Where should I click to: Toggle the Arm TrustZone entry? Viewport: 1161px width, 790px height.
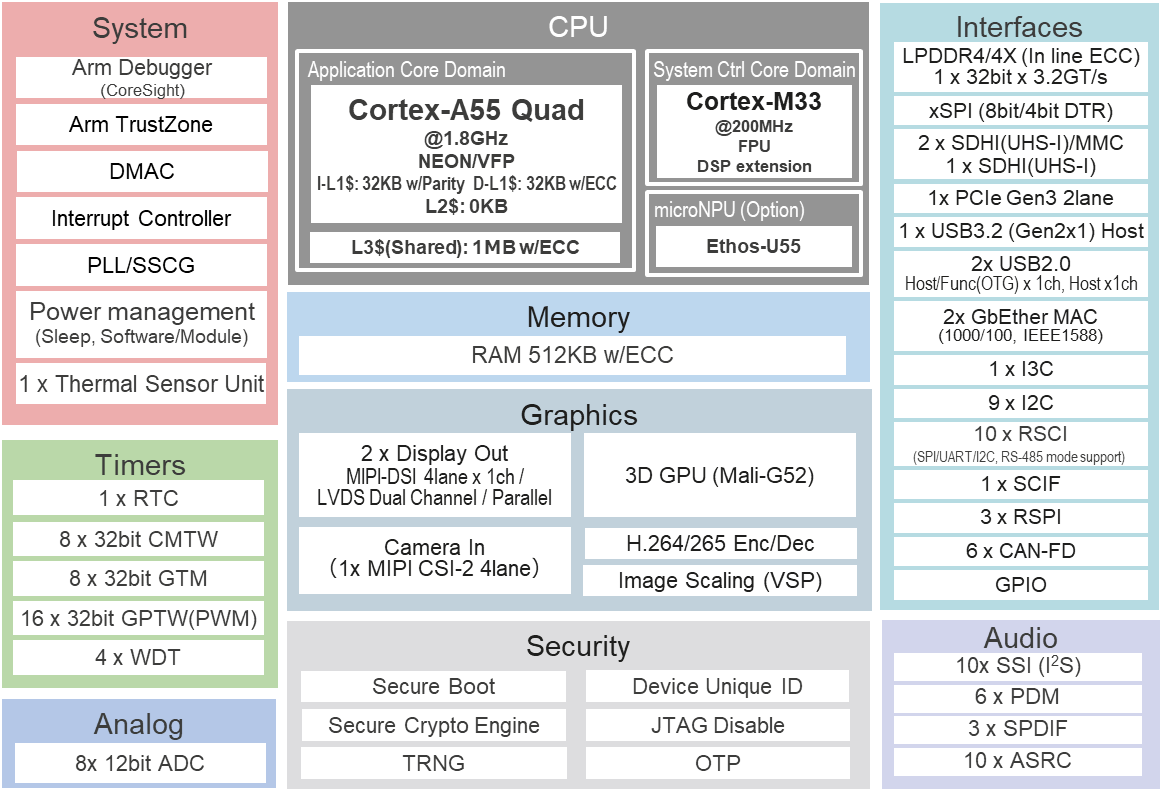coord(140,124)
